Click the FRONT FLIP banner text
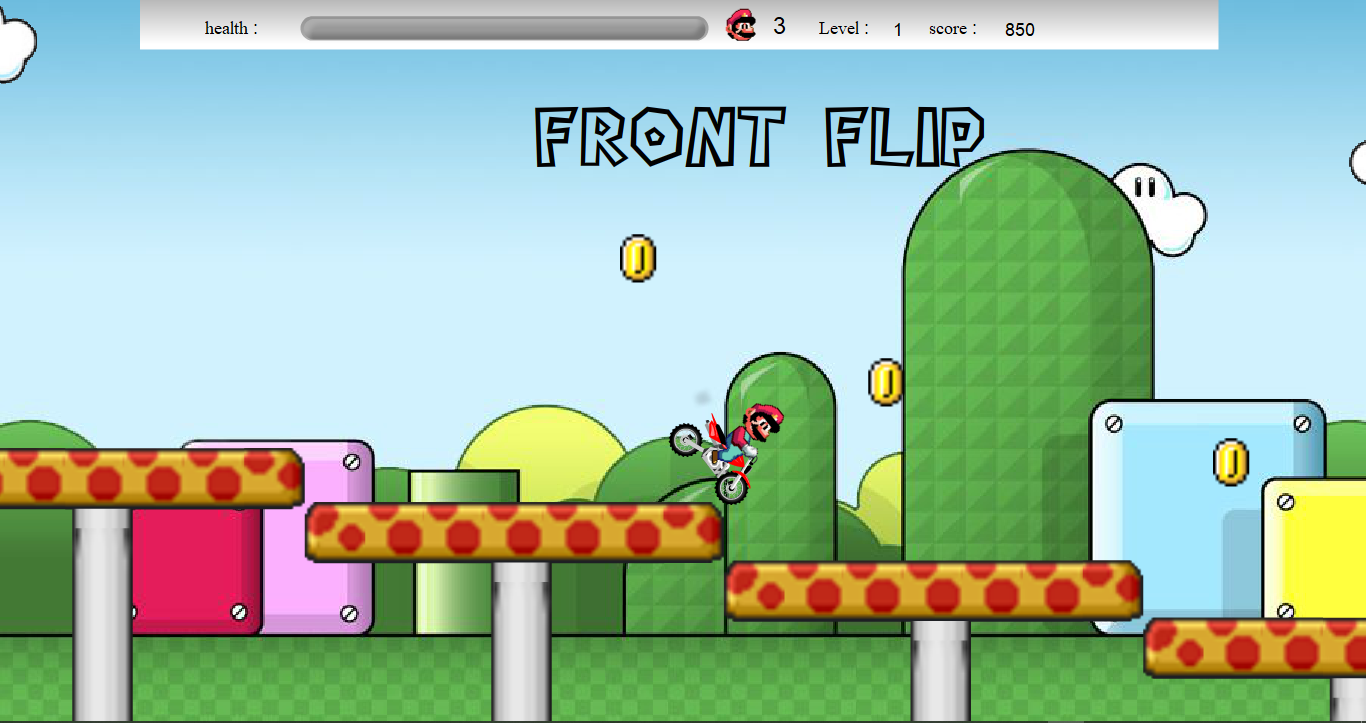The height and width of the screenshot is (723, 1366). pos(760,136)
